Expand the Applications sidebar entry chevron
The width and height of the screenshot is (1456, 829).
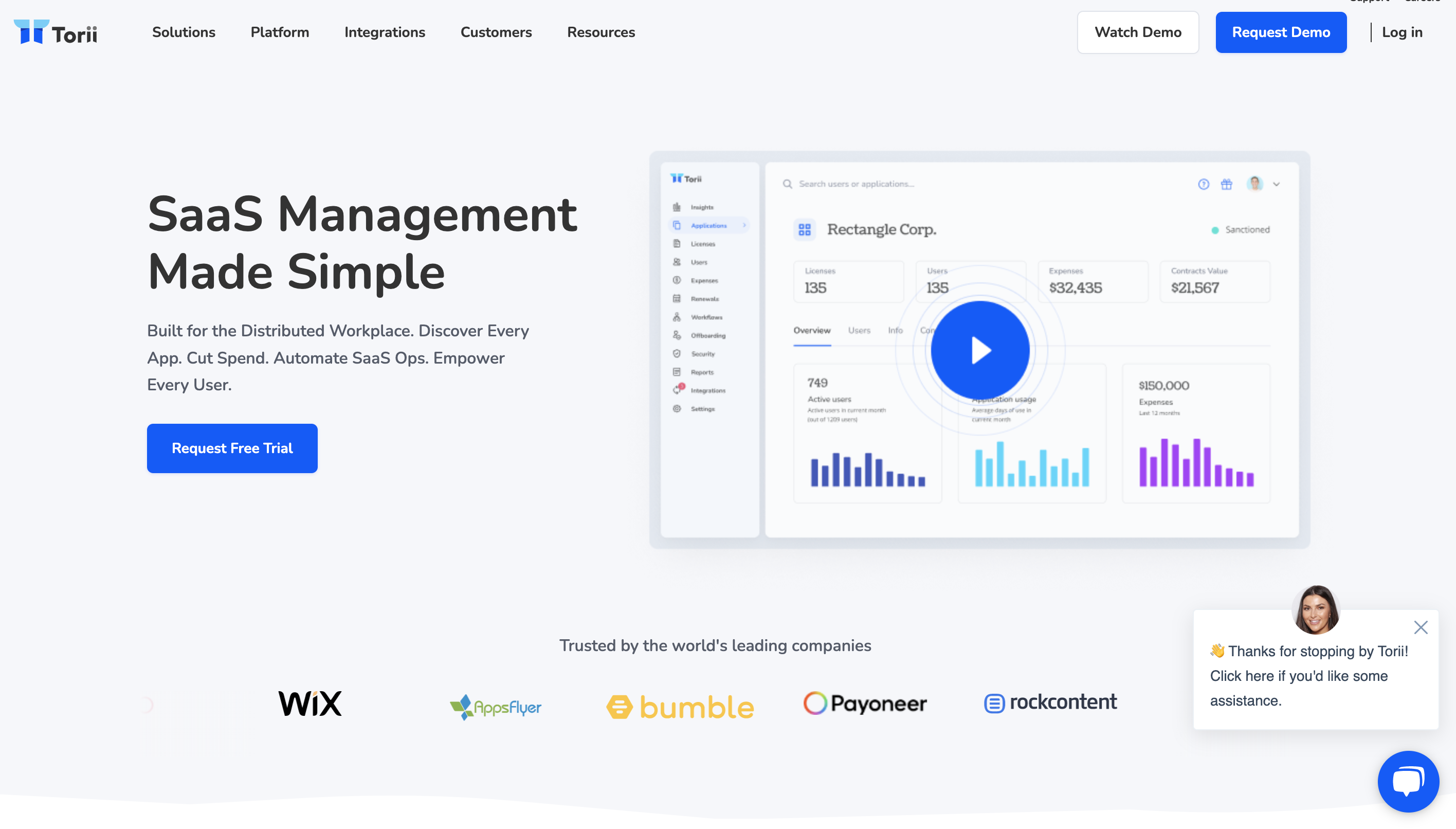pyautogui.click(x=744, y=225)
